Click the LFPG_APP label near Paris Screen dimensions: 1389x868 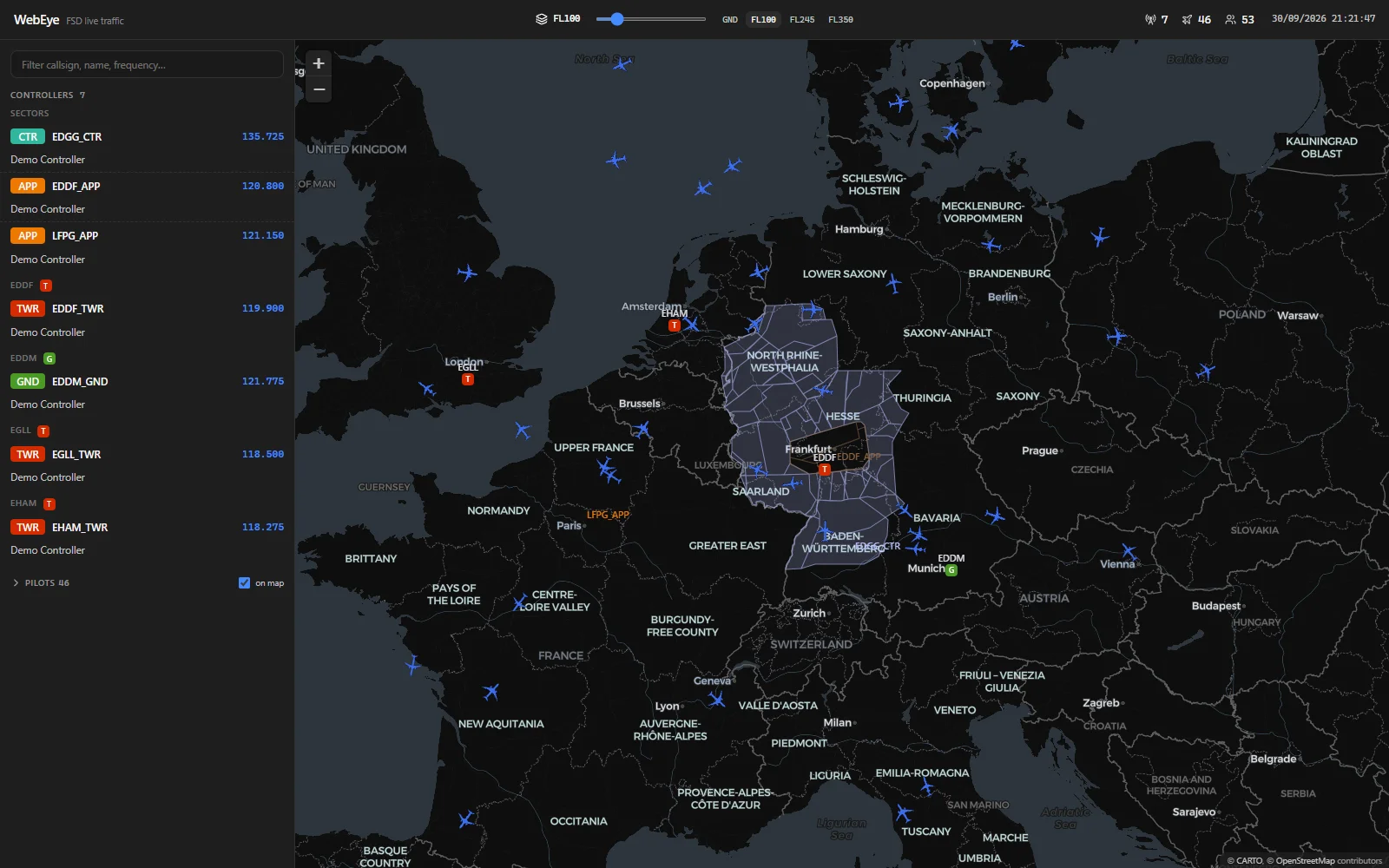[608, 515]
